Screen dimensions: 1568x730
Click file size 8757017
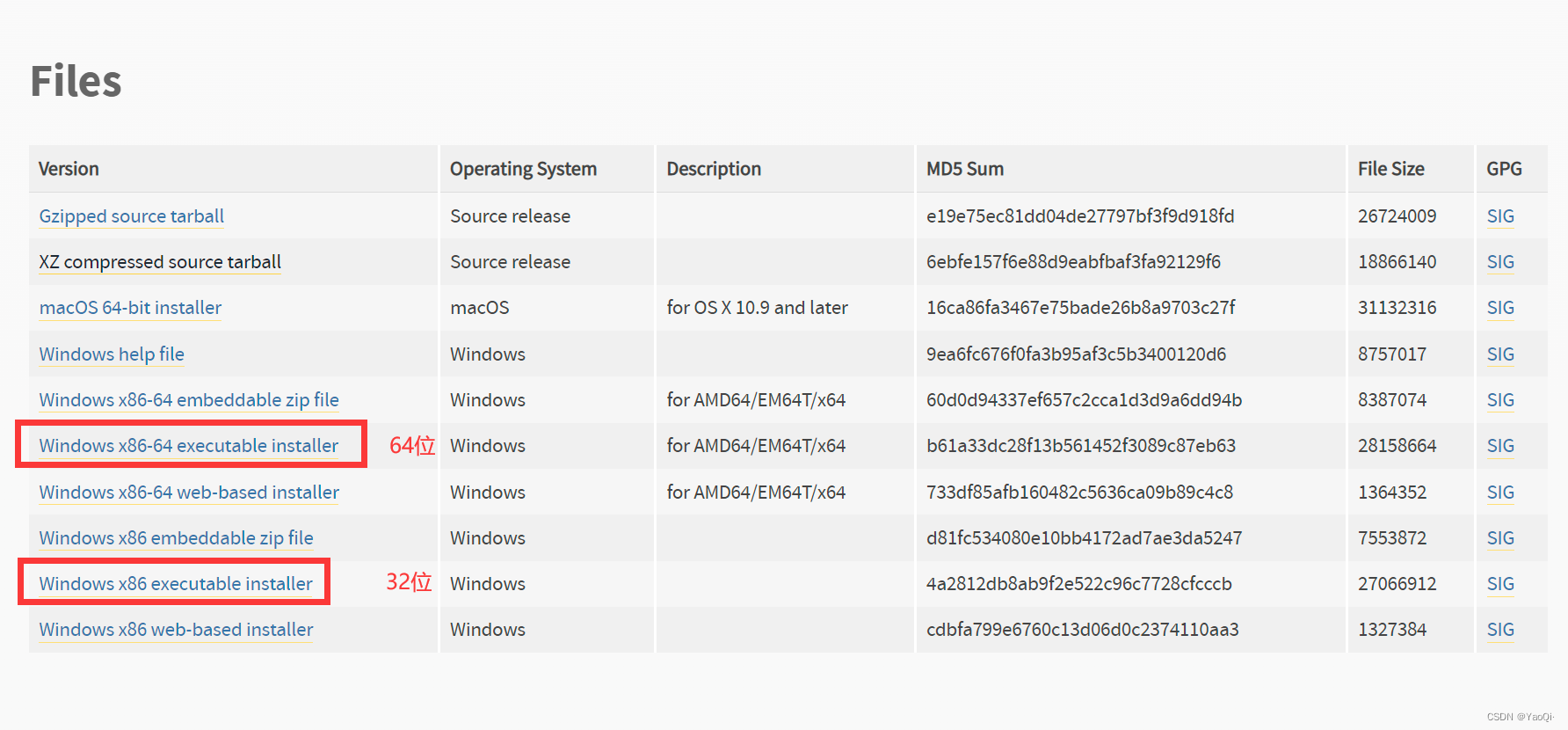1392,354
